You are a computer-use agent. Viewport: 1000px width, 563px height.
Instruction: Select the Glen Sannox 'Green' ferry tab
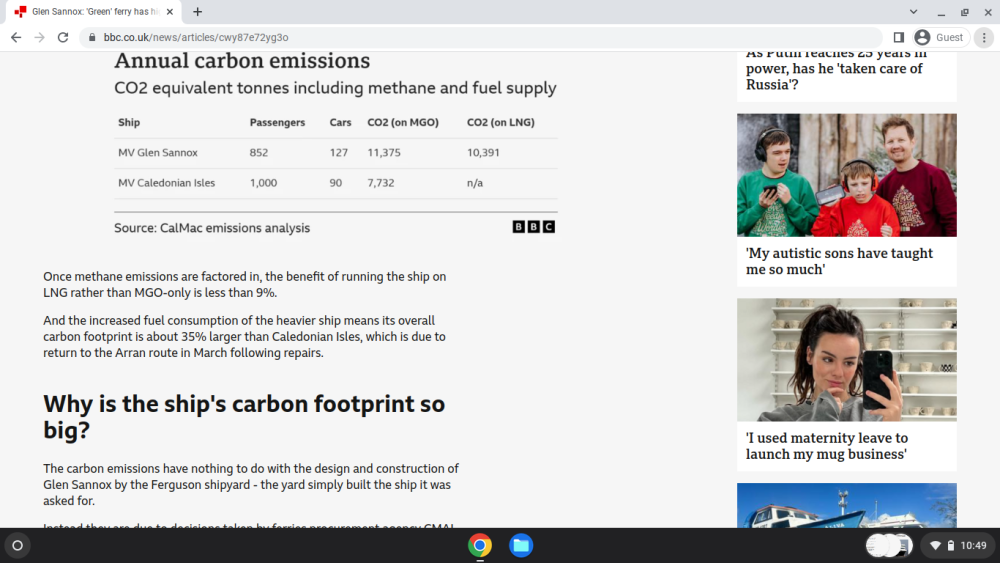[93, 11]
